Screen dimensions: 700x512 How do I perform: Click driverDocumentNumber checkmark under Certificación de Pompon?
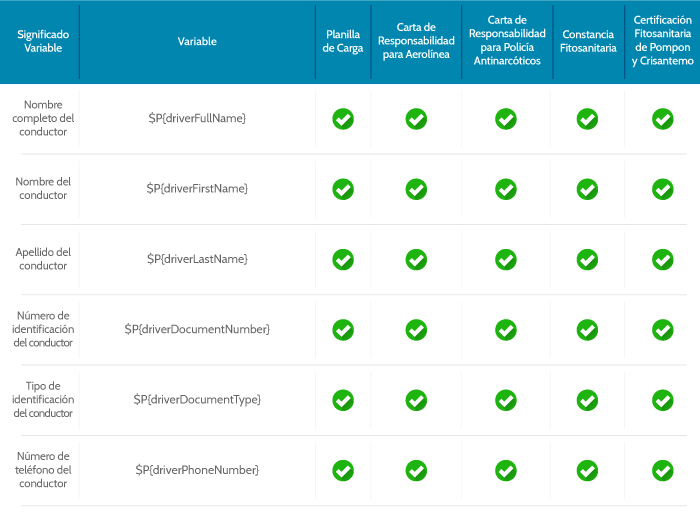coord(662,330)
